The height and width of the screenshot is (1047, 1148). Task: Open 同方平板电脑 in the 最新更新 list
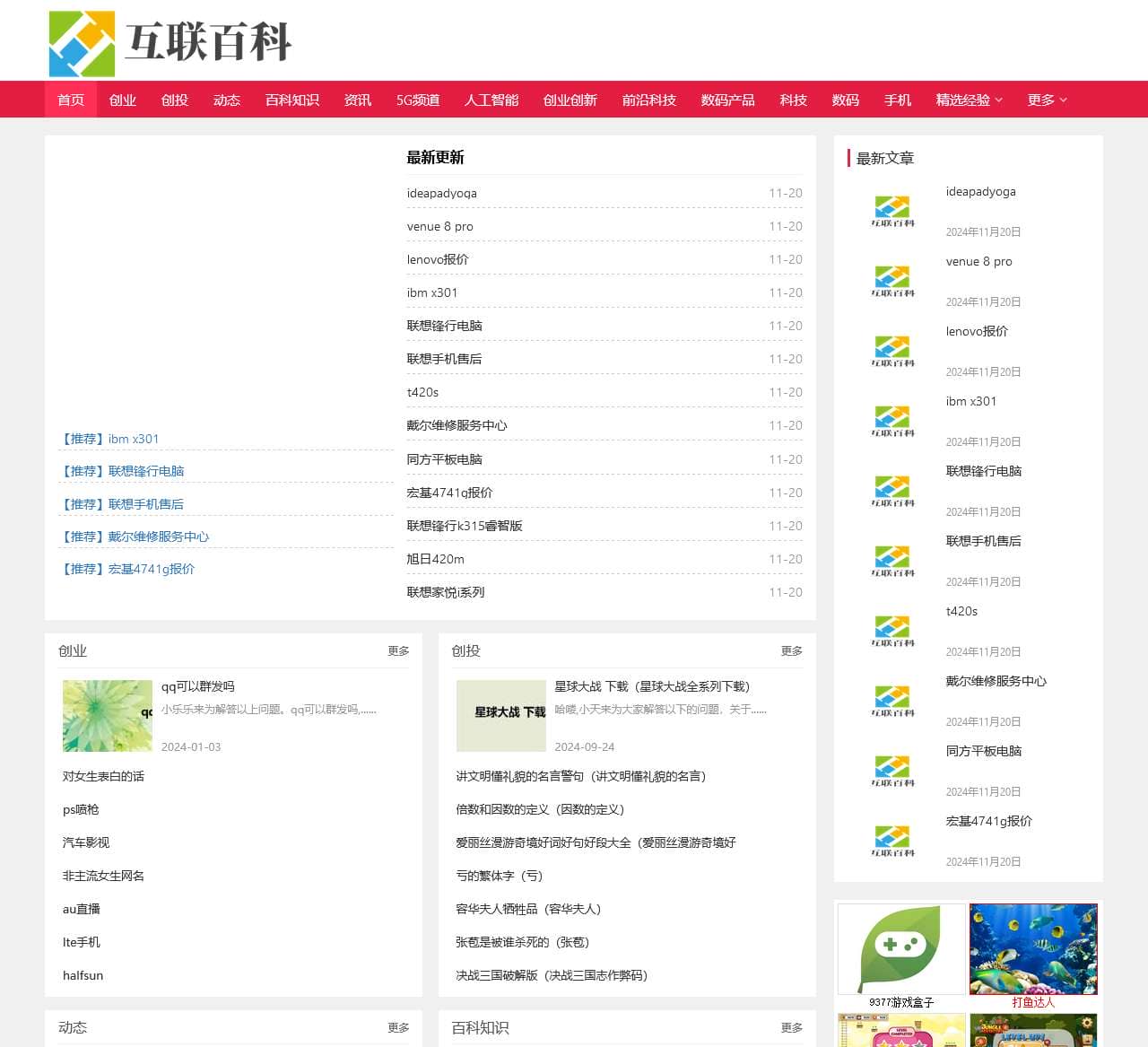click(x=445, y=459)
